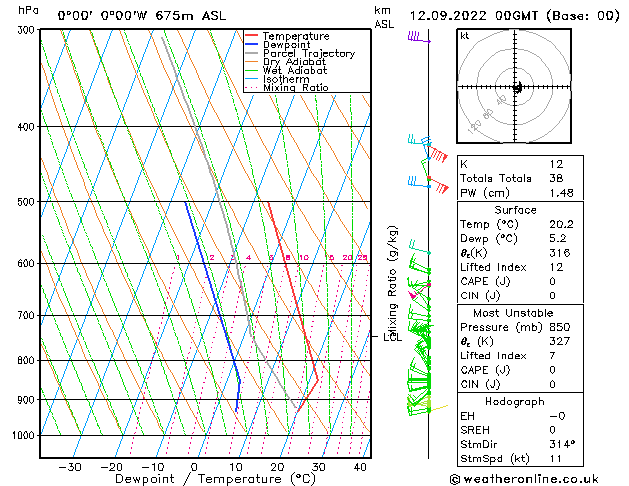The height and width of the screenshot is (486, 629).
Task: Click the 900 hPa axis label
Action: [x=28, y=400]
